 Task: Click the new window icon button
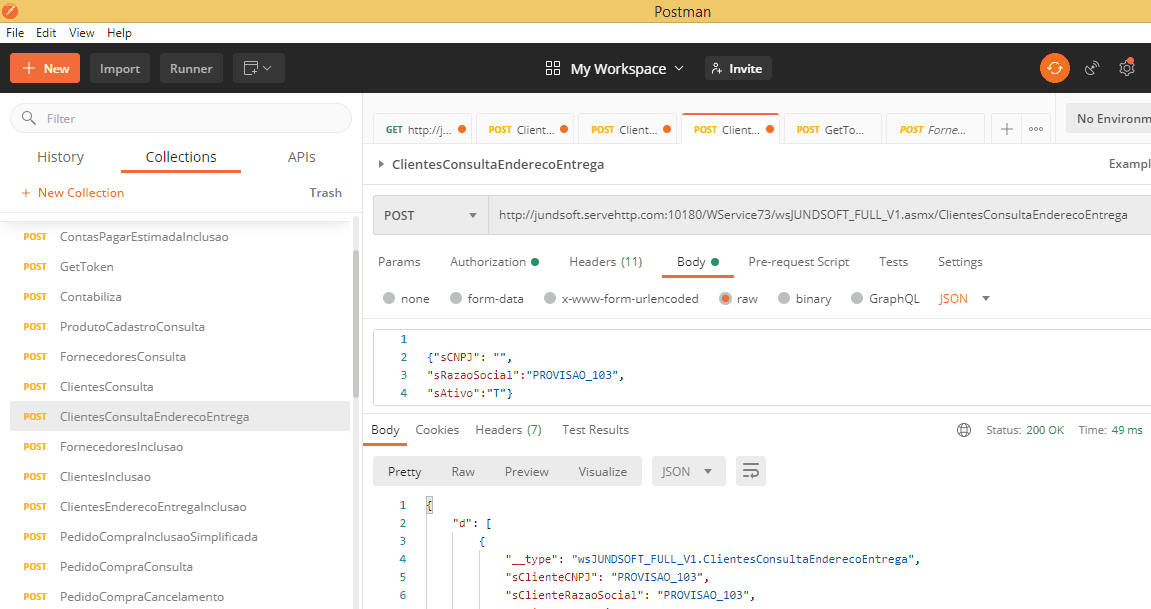tap(259, 68)
